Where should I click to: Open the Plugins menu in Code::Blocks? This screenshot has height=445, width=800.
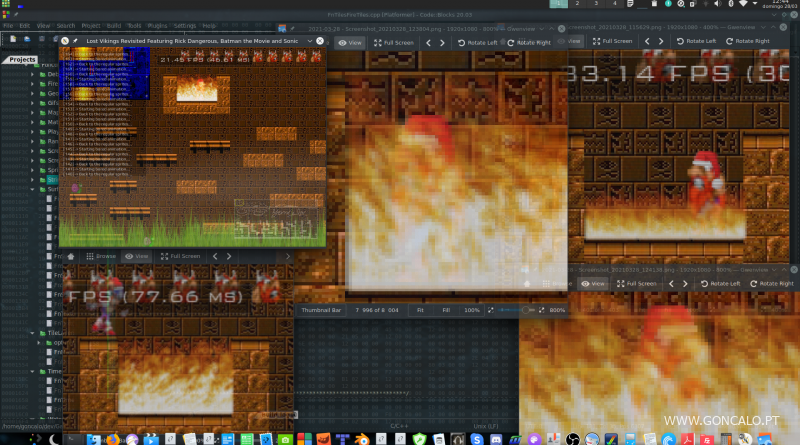(157, 26)
